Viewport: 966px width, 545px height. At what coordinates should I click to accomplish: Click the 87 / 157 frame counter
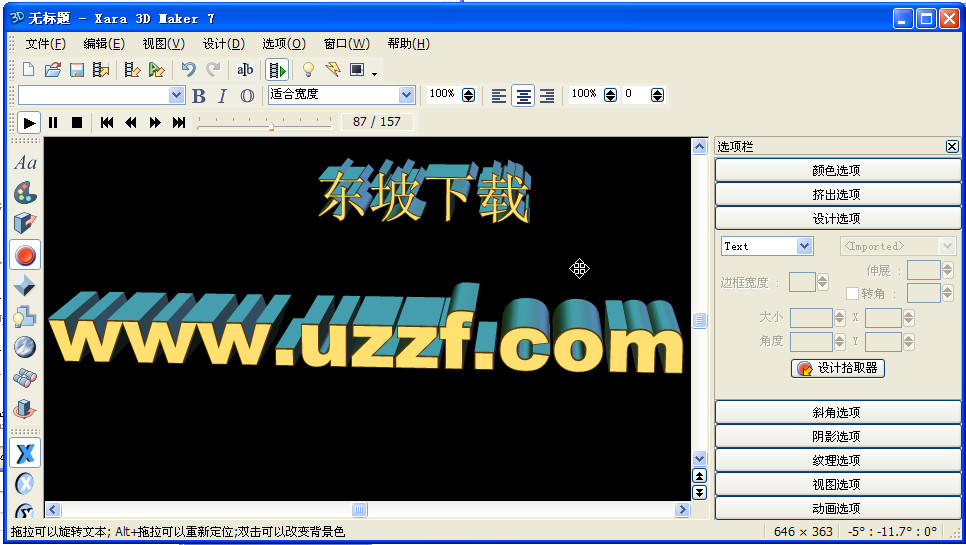click(376, 122)
